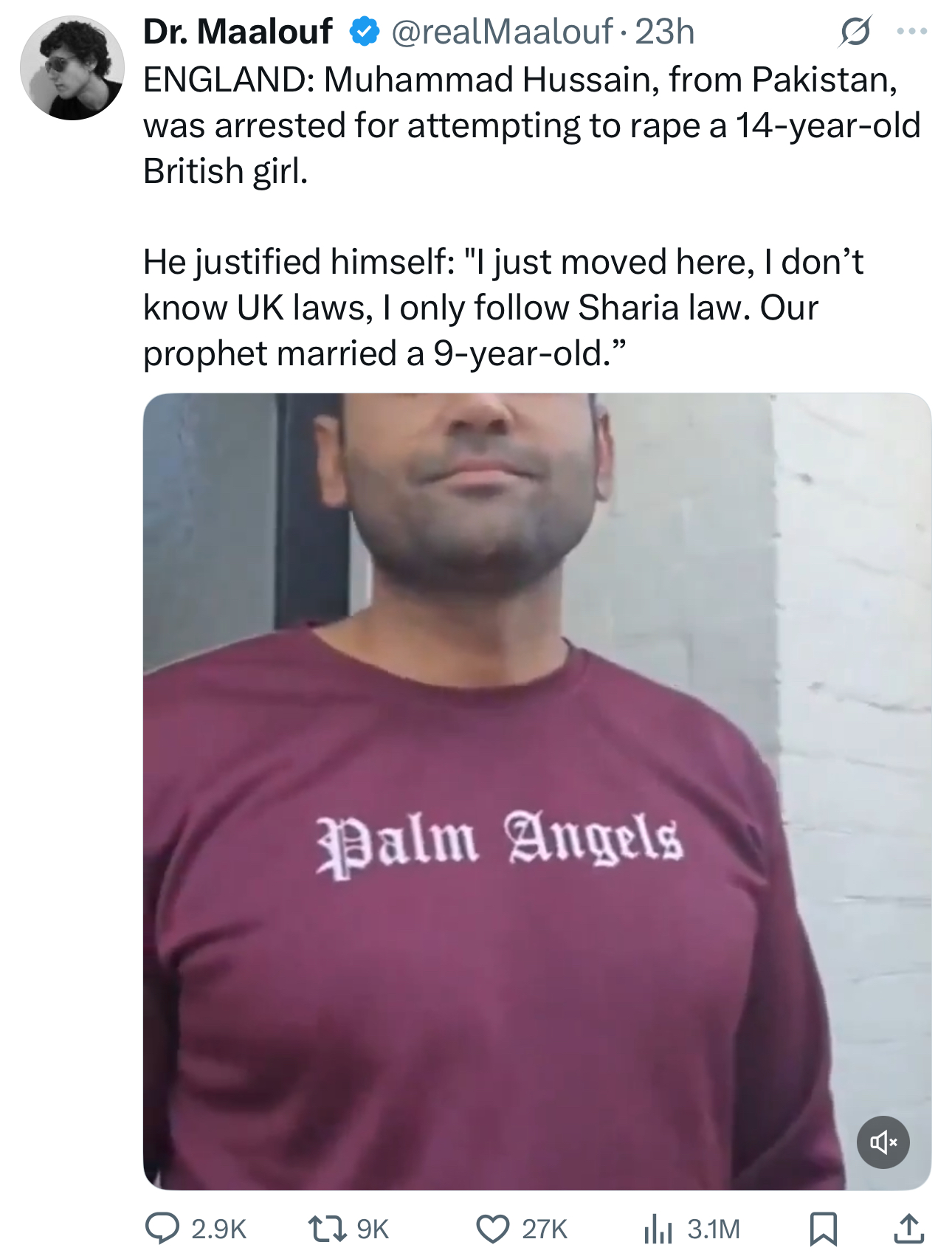Viewport: 952px width, 1256px height.
Task: Bookmark this post
Action: [822, 1229]
